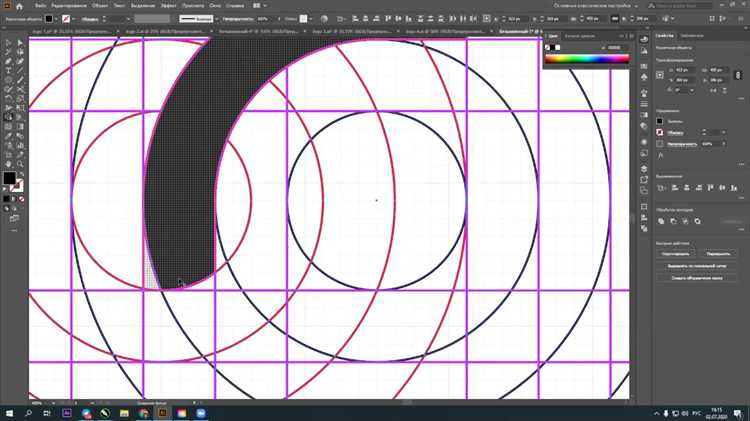Viewport: 750px width, 421px height.
Task: Open the notifications icon in system tray
Action: coord(738,413)
